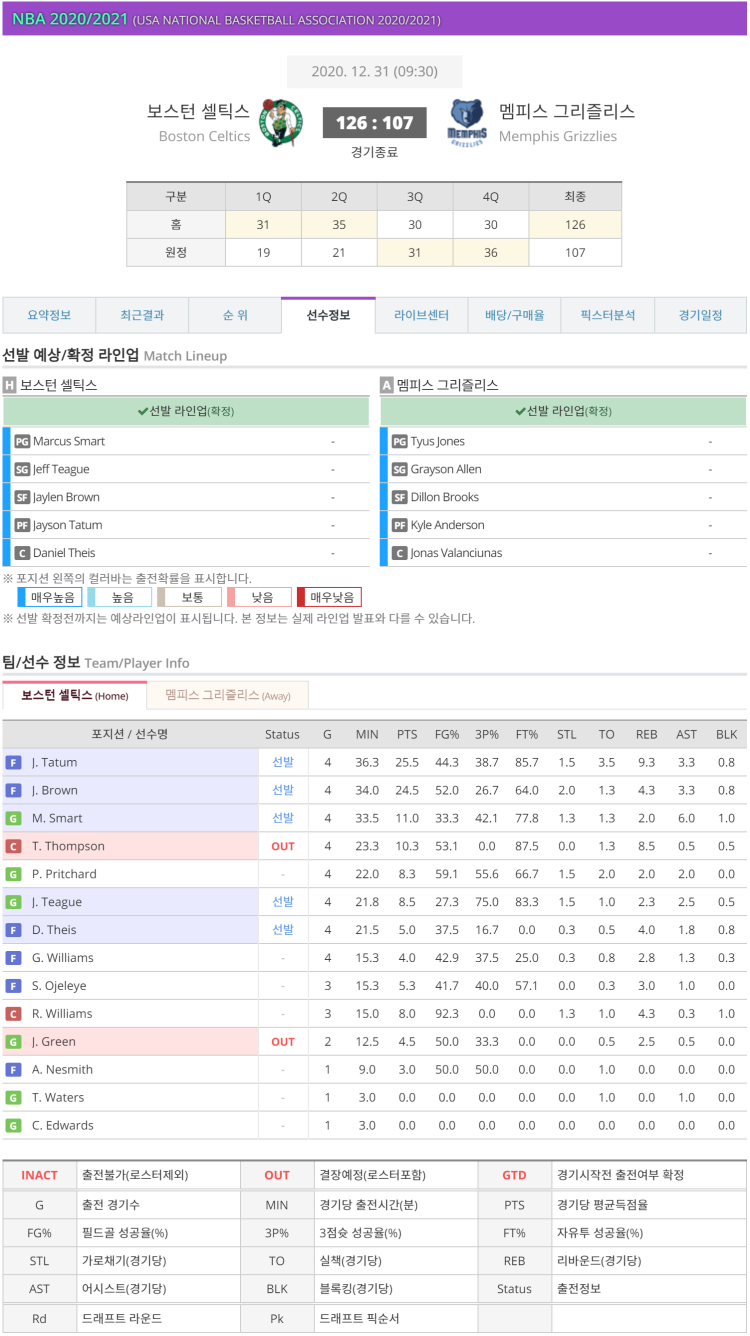Viewport: 750px width, 1336px height.
Task: Click the F position icon for J. Brown
Action: (13, 790)
